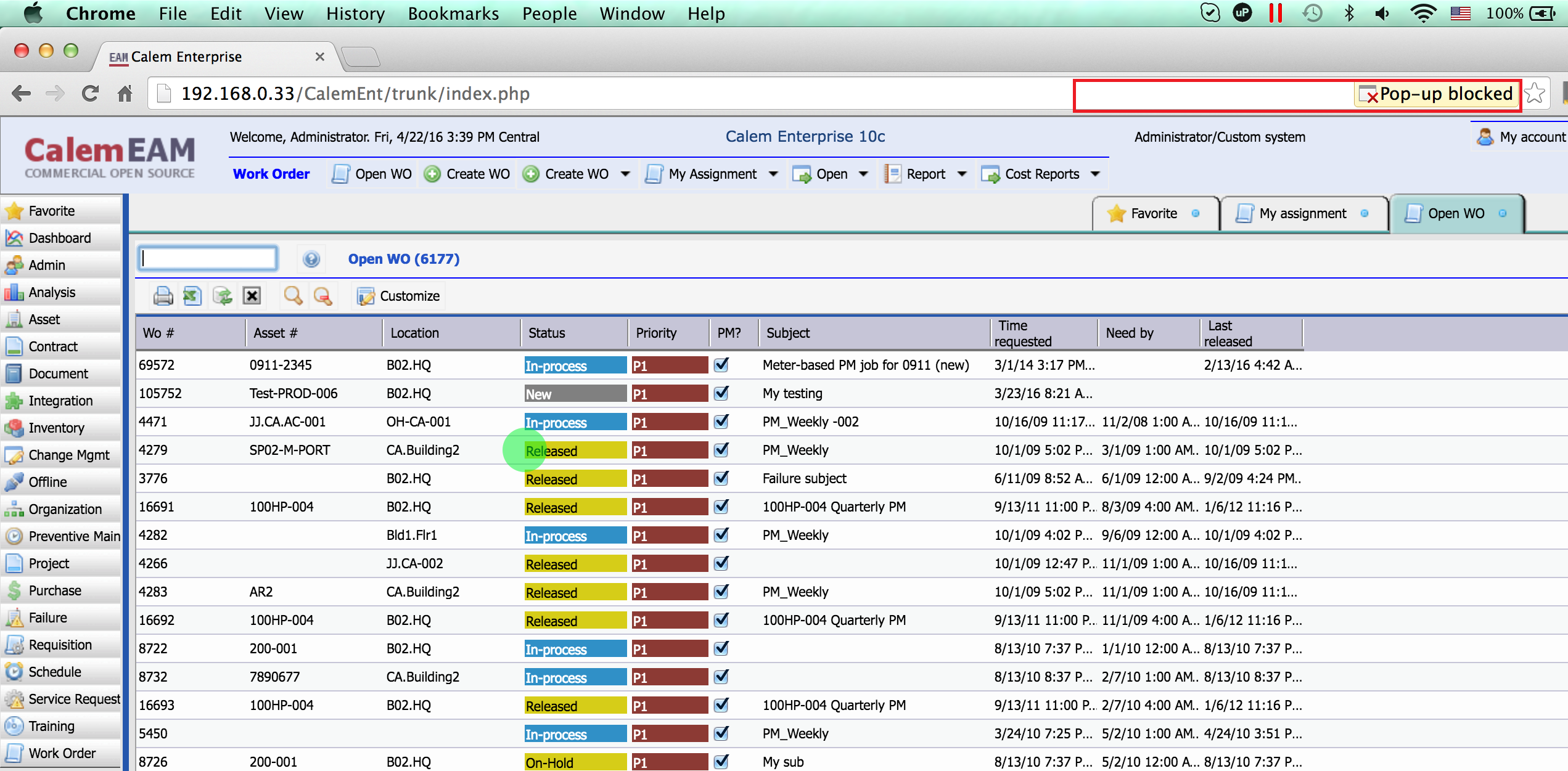Open My account link
Viewport: 1568px width, 771px height.
point(1521,137)
